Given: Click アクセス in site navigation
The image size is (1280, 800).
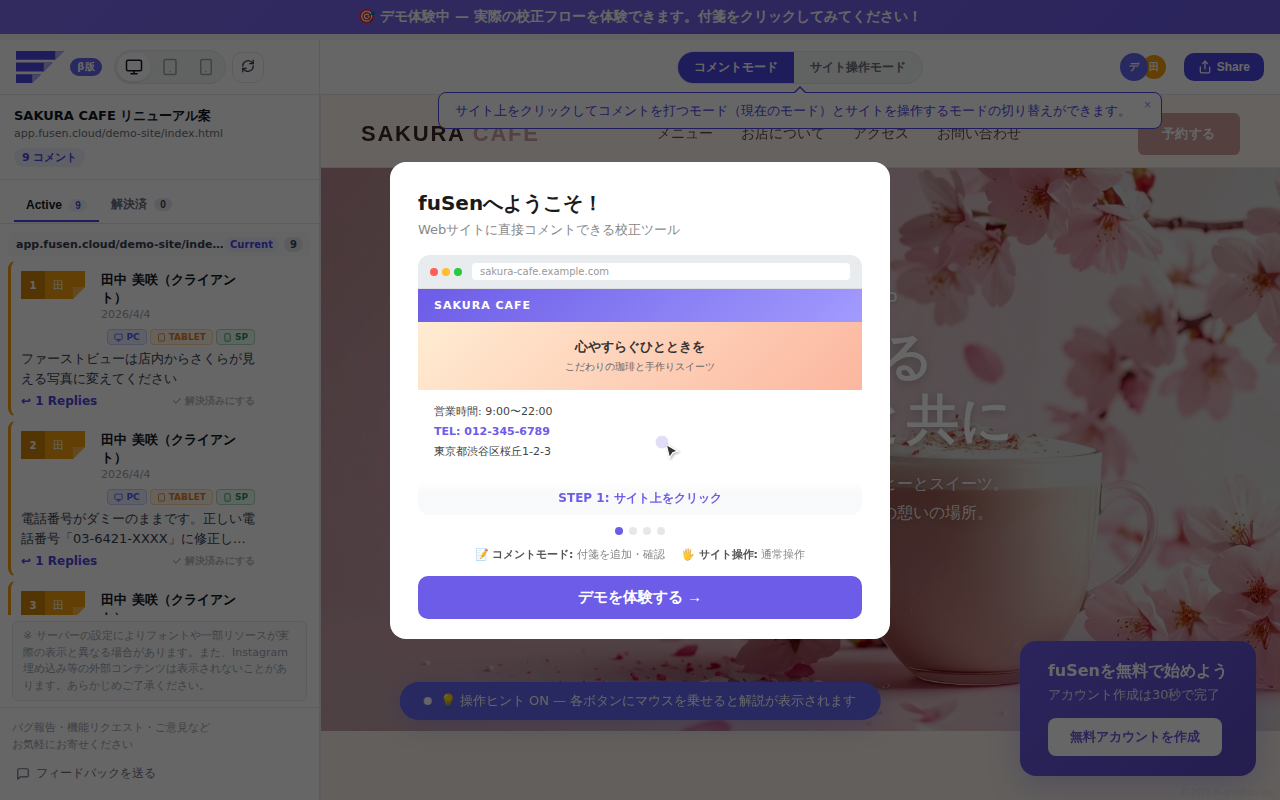Looking at the screenshot, I should coord(881,133).
